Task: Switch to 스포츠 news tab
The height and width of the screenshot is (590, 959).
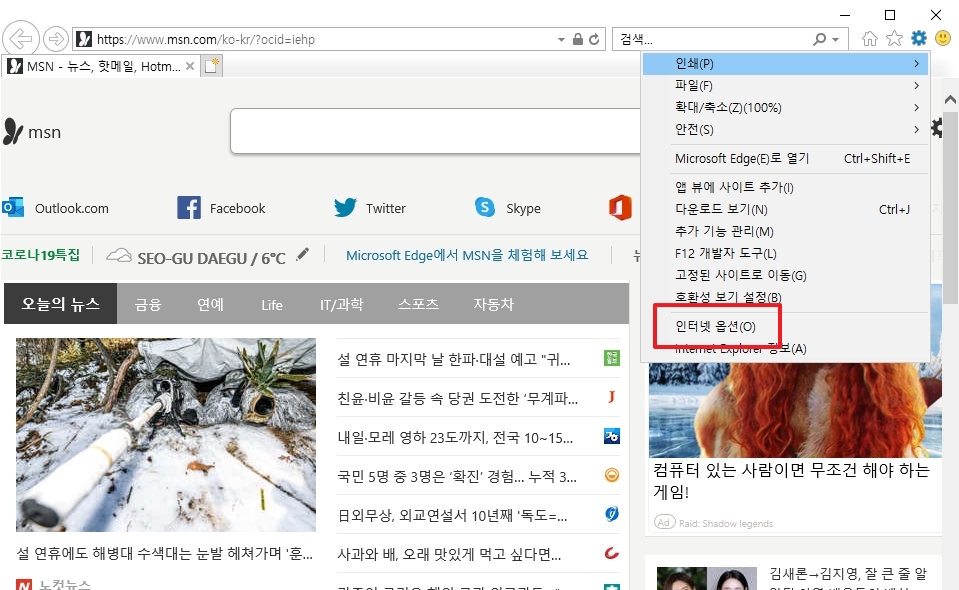Action: (x=418, y=304)
